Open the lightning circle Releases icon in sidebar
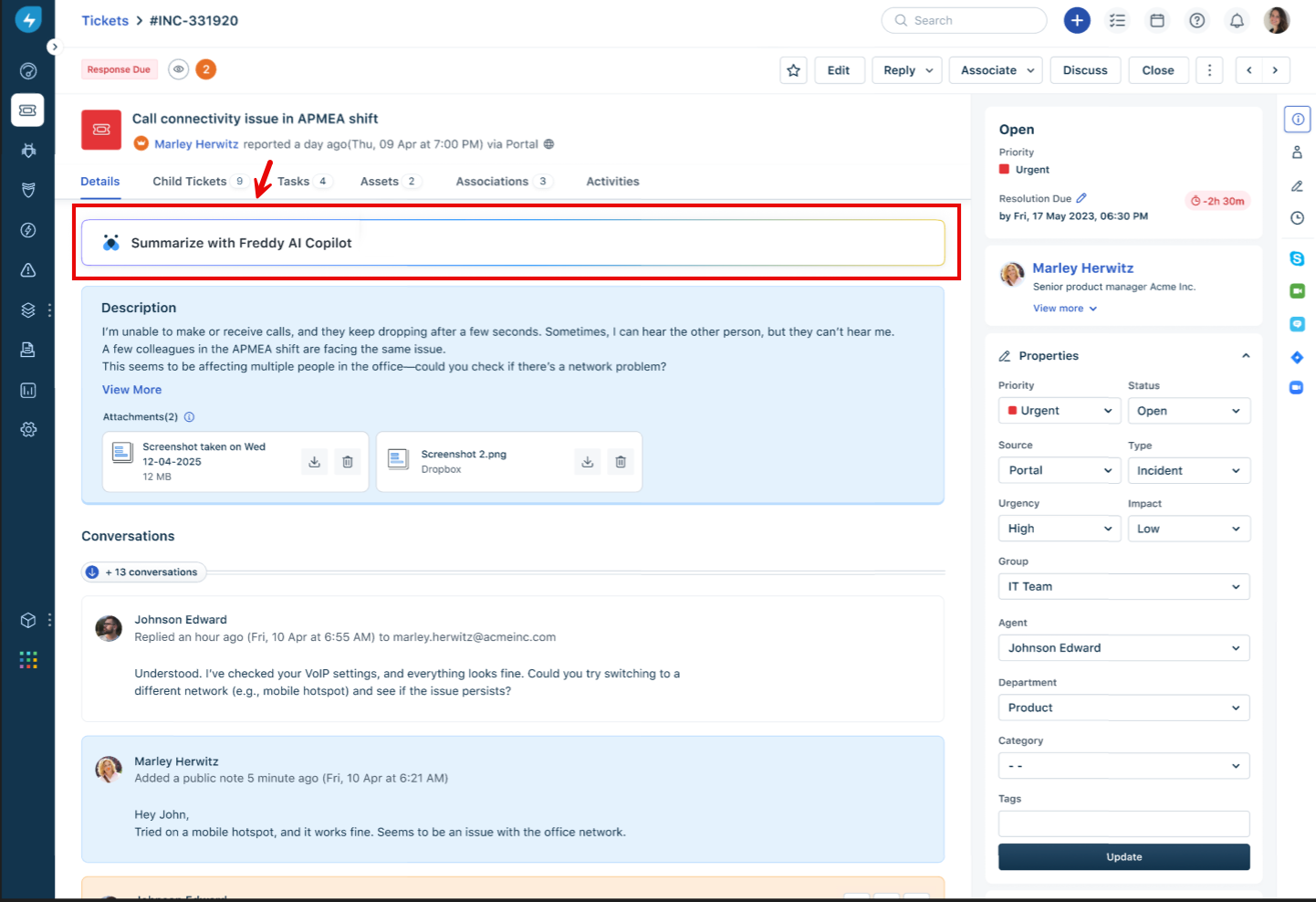 tap(28, 230)
